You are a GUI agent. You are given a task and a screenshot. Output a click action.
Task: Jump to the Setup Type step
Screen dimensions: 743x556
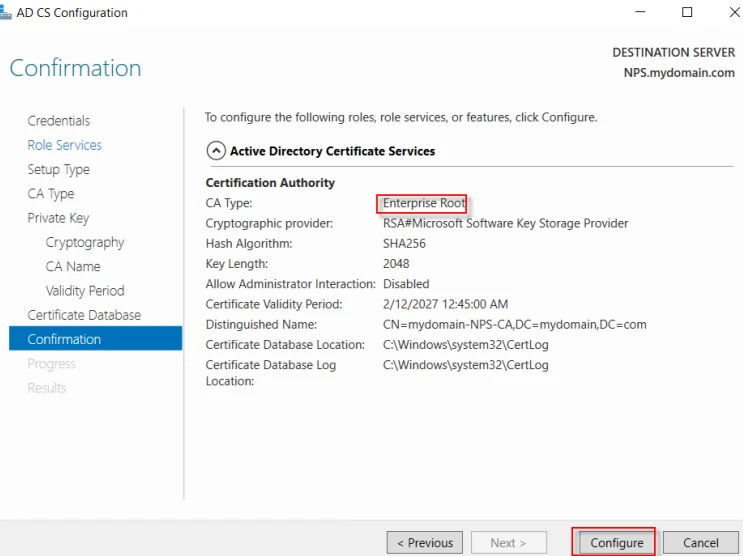pos(58,169)
